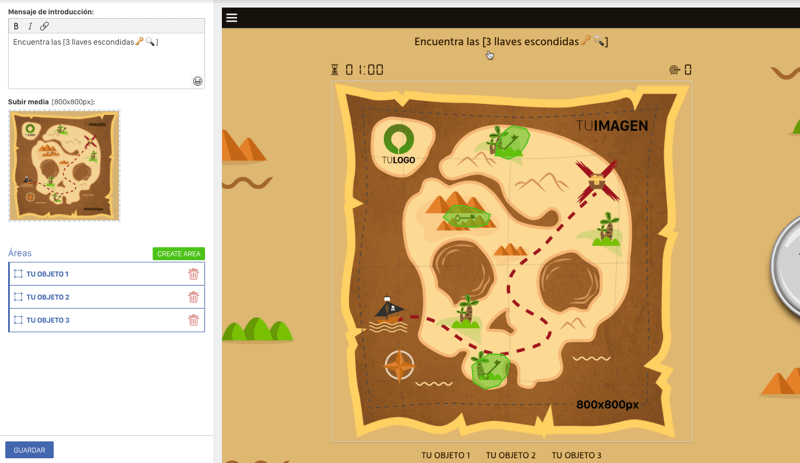
Task: Click the score counter icon
Action: tap(674, 70)
